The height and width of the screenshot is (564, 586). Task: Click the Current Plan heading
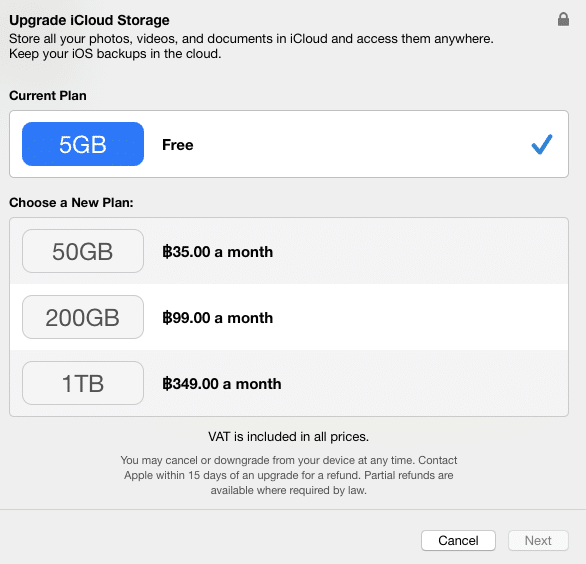(48, 96)
